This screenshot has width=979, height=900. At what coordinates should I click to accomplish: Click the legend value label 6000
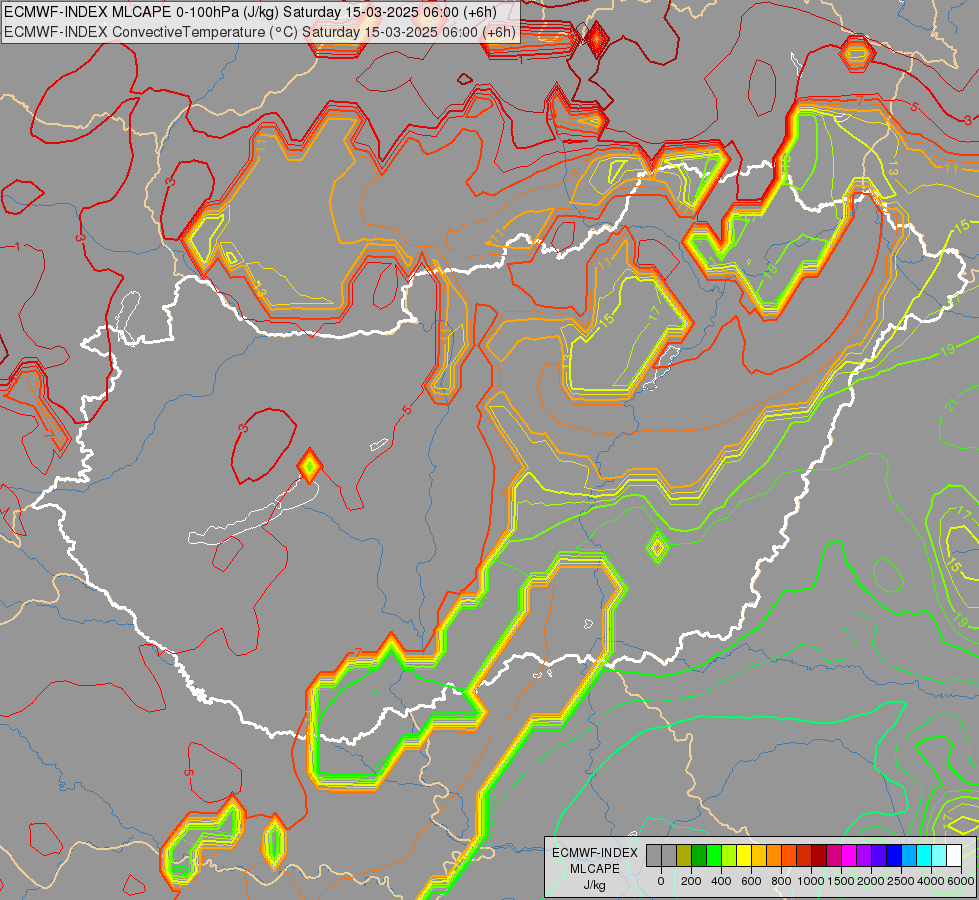tap(961, 881)
